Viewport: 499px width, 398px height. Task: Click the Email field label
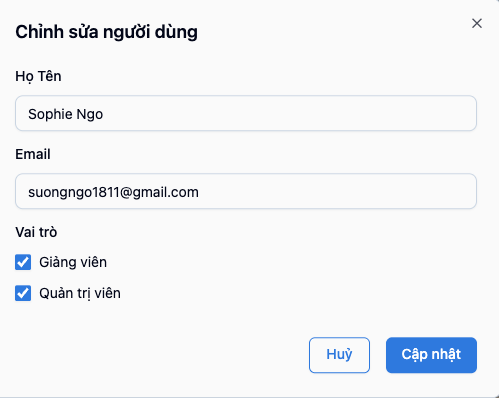click(x=33, y=154)
